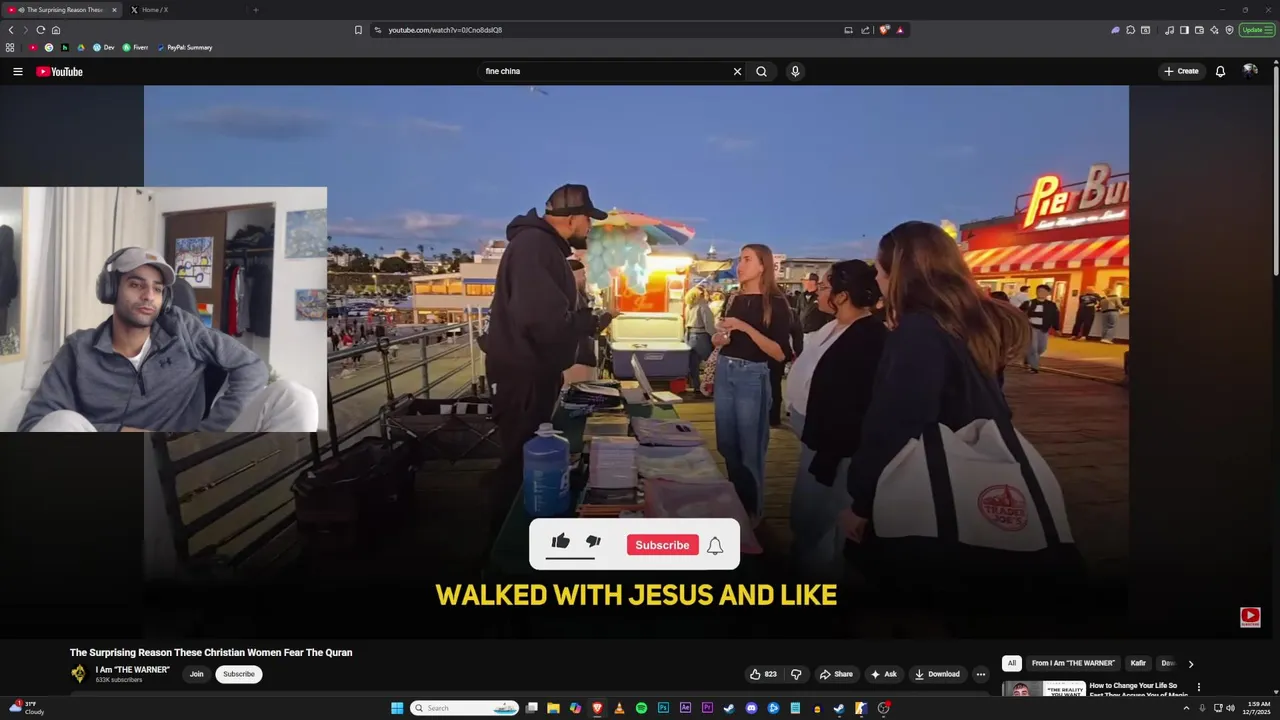Open the Ask AI button
Viewport: 1280px width, 720px height.
884,674
